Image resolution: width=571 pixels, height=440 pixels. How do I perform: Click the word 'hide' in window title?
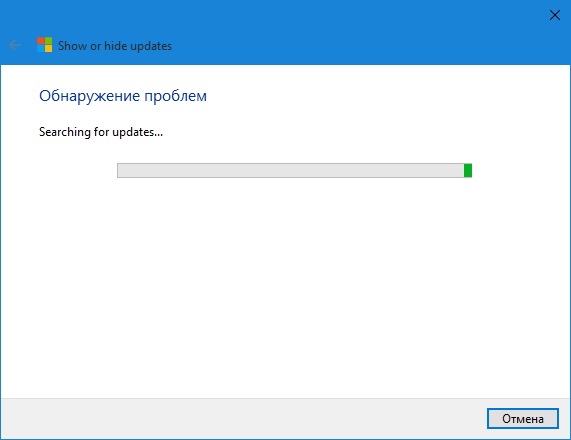[x=115, y=46]
